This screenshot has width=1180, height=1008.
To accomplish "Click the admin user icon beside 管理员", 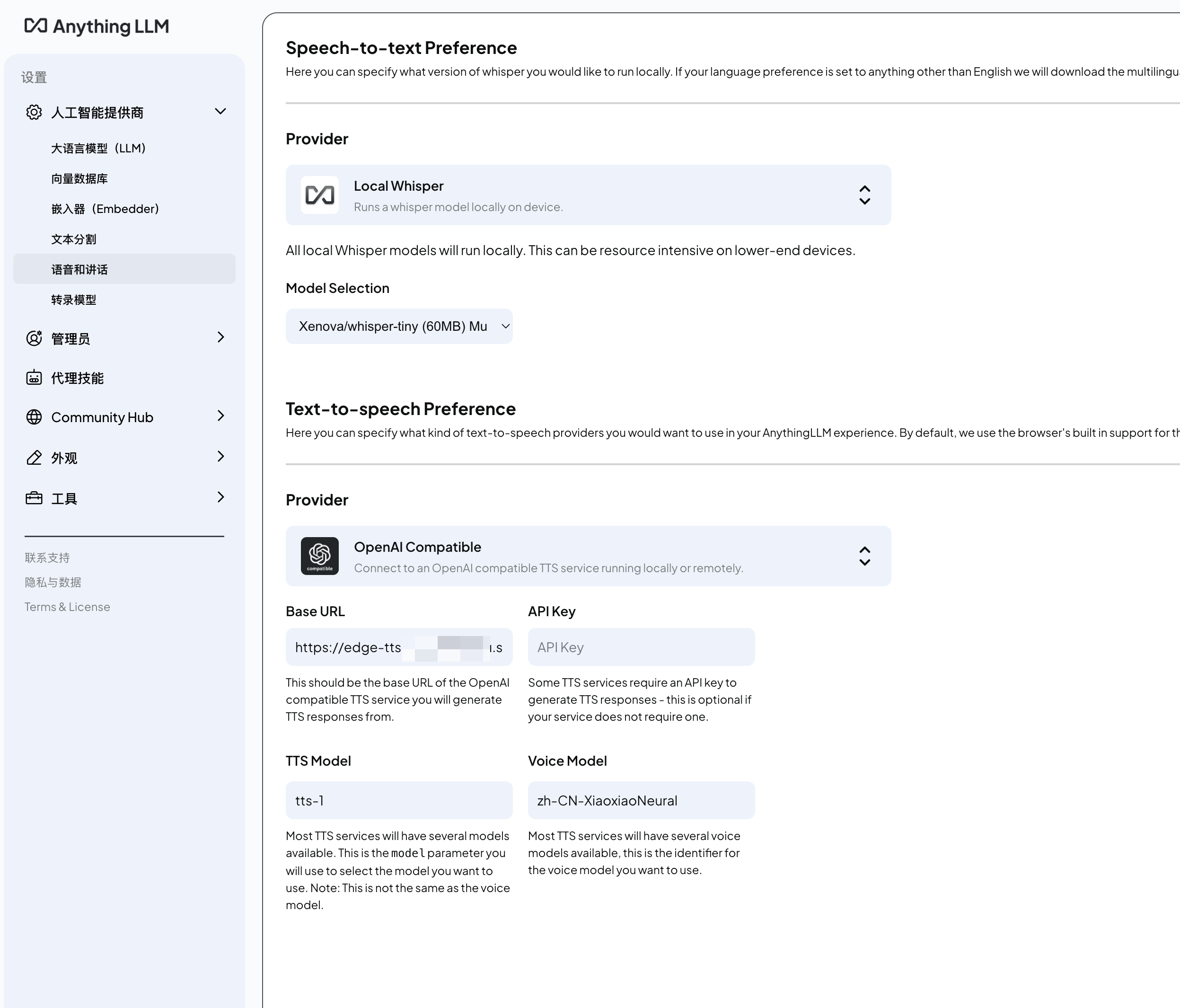I will tap(34, 338).
